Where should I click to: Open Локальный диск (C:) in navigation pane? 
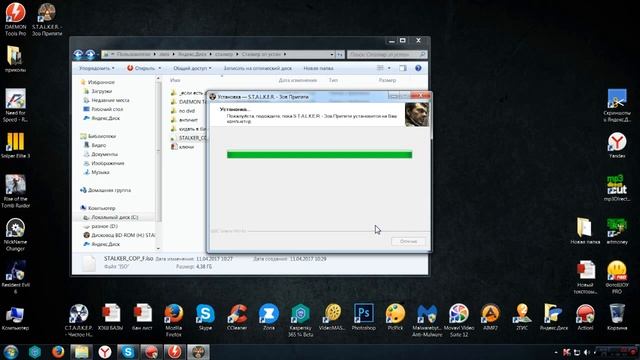pos(114,217)
